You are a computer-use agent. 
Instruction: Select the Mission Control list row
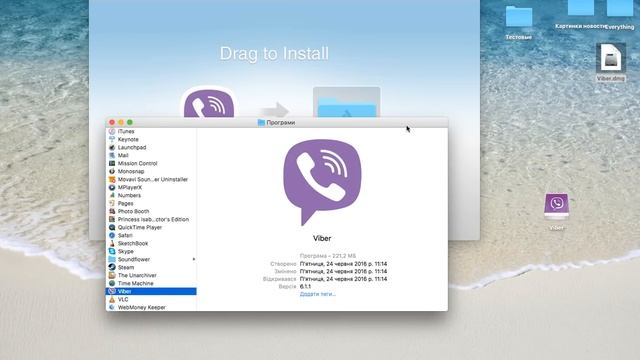pos(151,163)
